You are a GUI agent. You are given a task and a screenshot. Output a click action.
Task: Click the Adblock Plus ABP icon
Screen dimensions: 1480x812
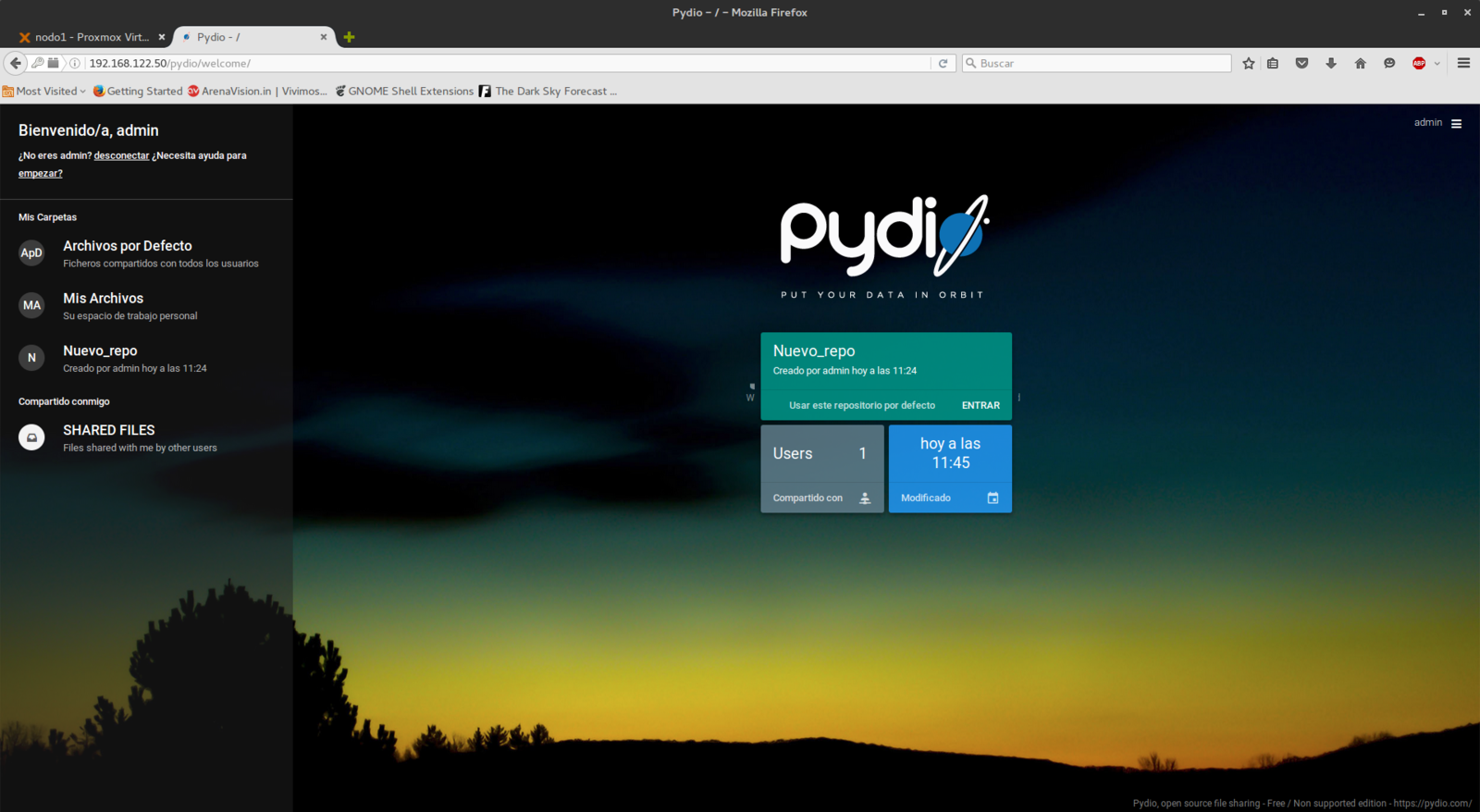pos(1419,63)
